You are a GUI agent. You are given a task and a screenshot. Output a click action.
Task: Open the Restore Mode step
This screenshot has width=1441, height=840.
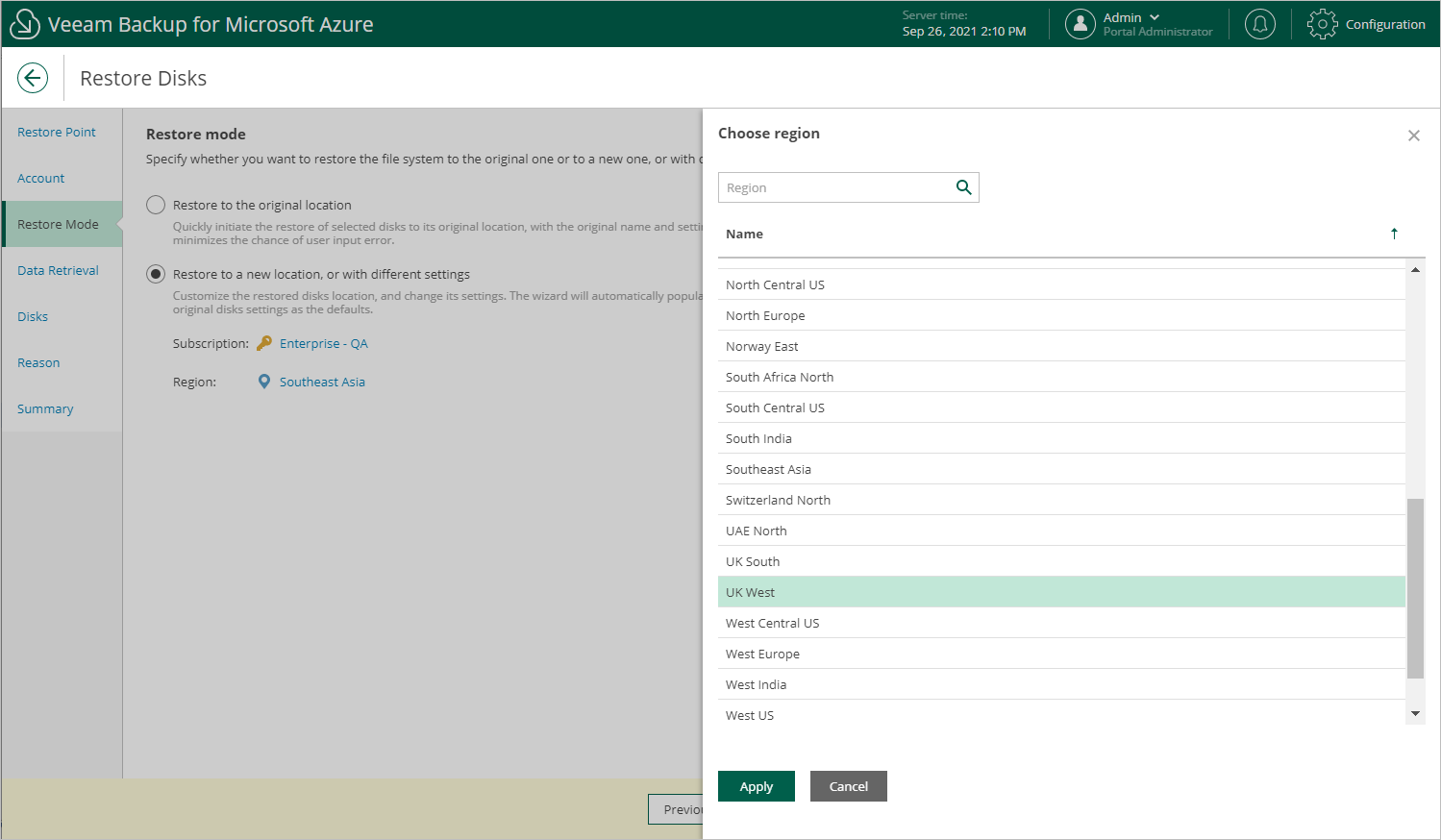[62, 224]
